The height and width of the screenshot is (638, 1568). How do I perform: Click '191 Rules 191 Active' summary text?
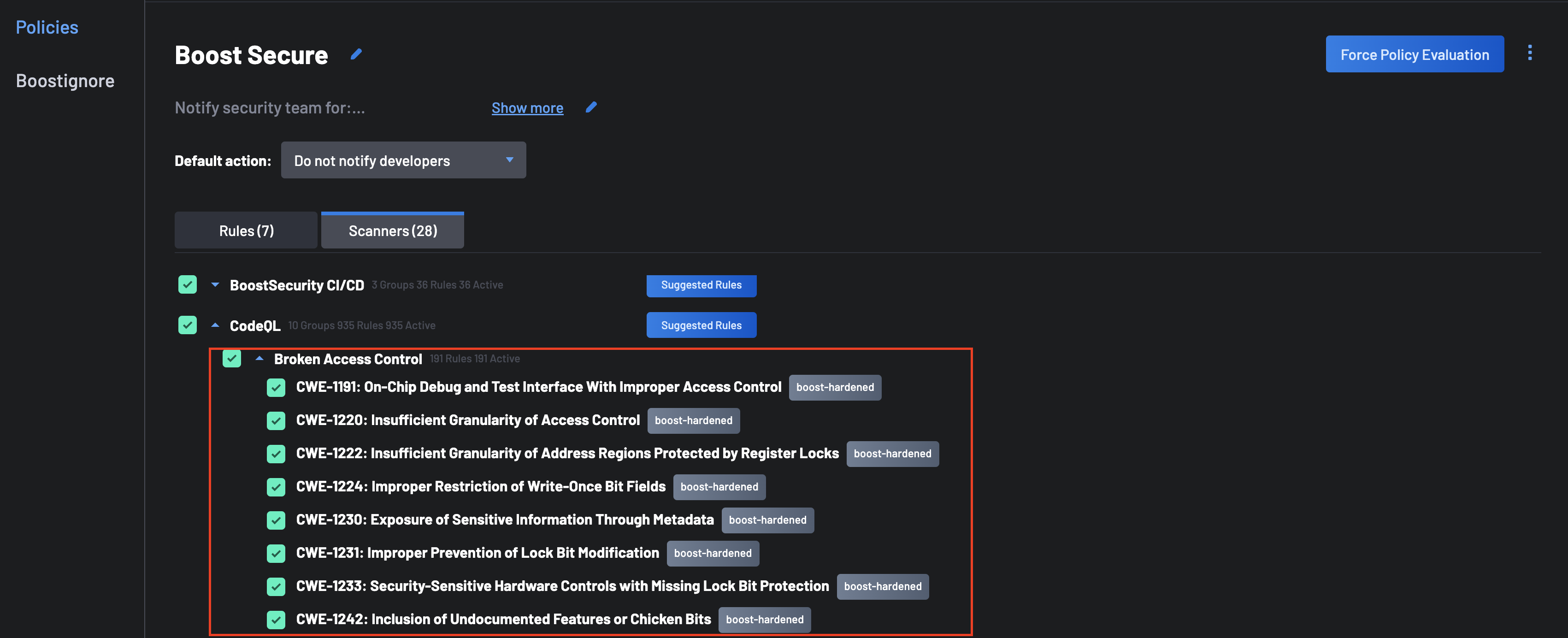475,359
